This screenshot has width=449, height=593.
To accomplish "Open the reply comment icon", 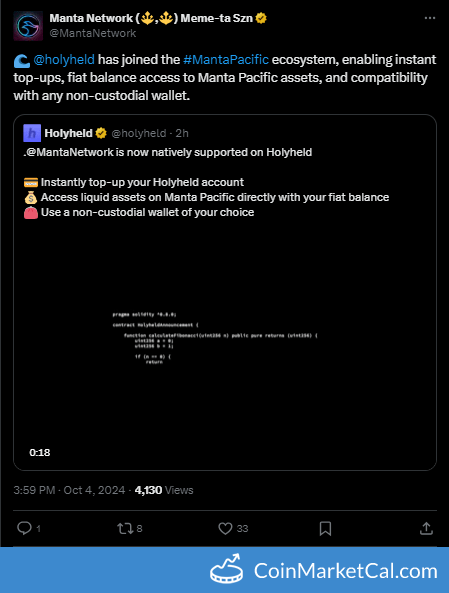I will coord(25,528).
